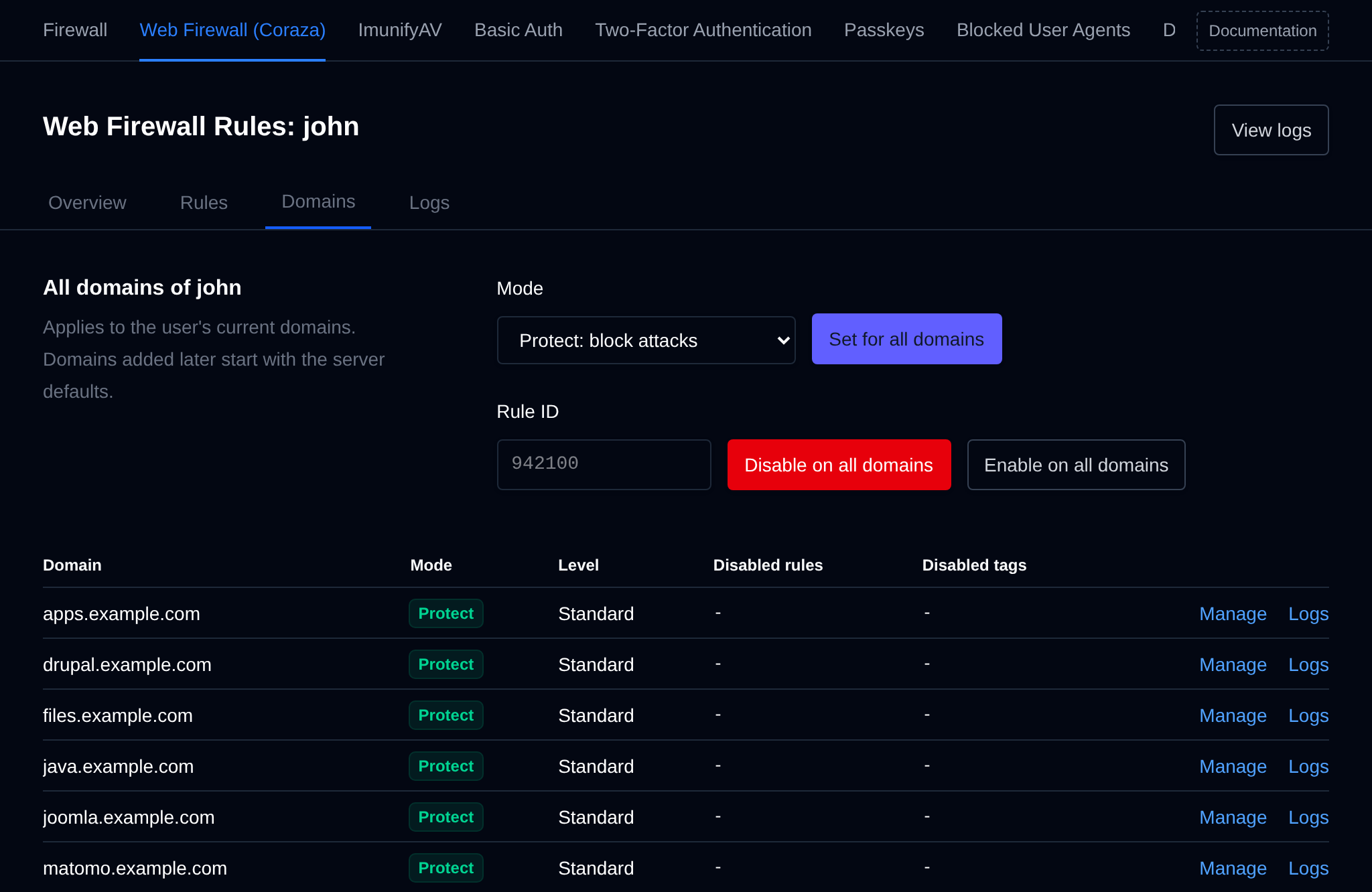Switch to the Logs sub-tab
This screenshot has height=892, width=1372.
coord(429,202)
